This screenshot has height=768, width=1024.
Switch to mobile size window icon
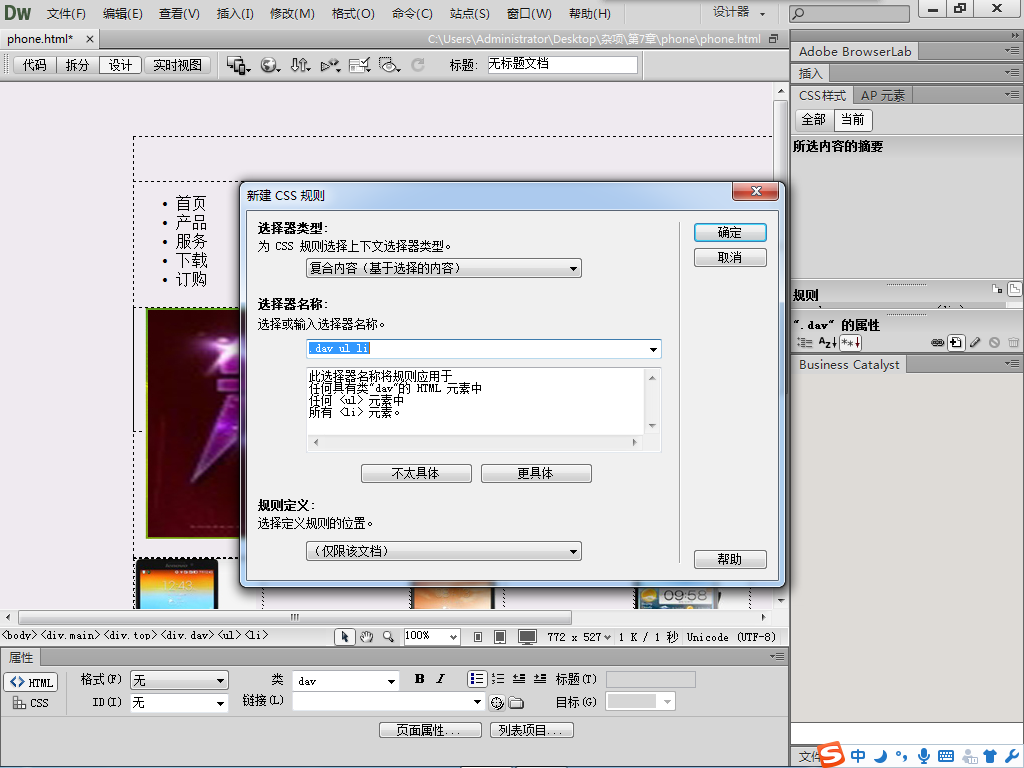478,637
